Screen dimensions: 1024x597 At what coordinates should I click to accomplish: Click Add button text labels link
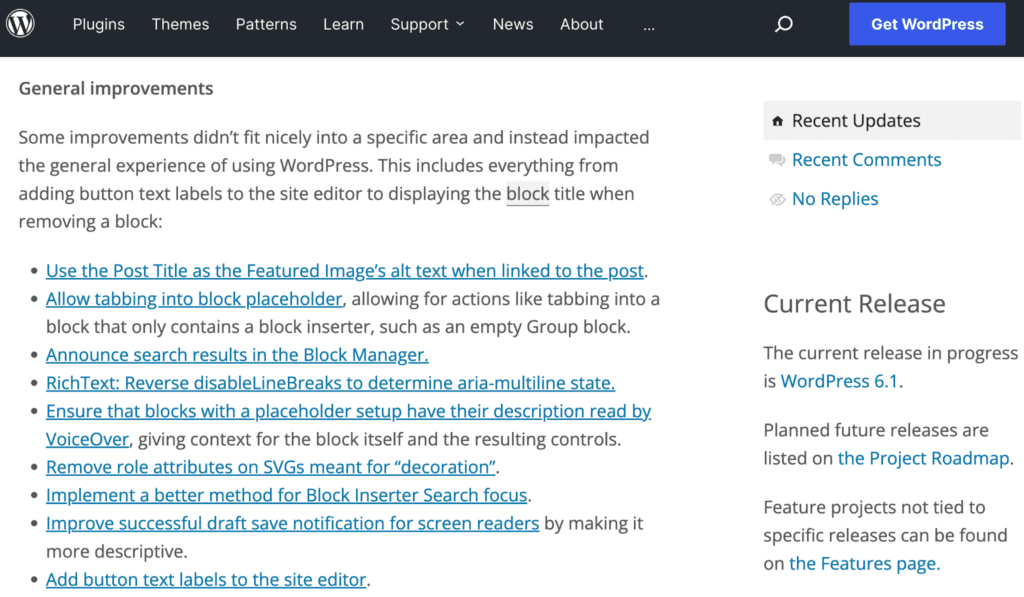tap(207, 579)
